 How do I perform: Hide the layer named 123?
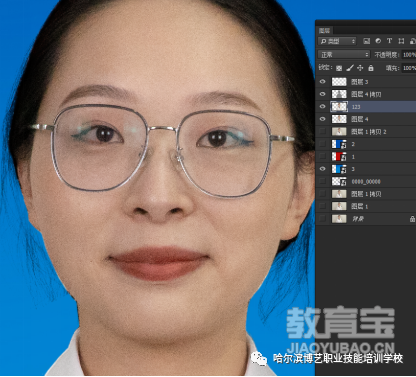tap(322, 107)
